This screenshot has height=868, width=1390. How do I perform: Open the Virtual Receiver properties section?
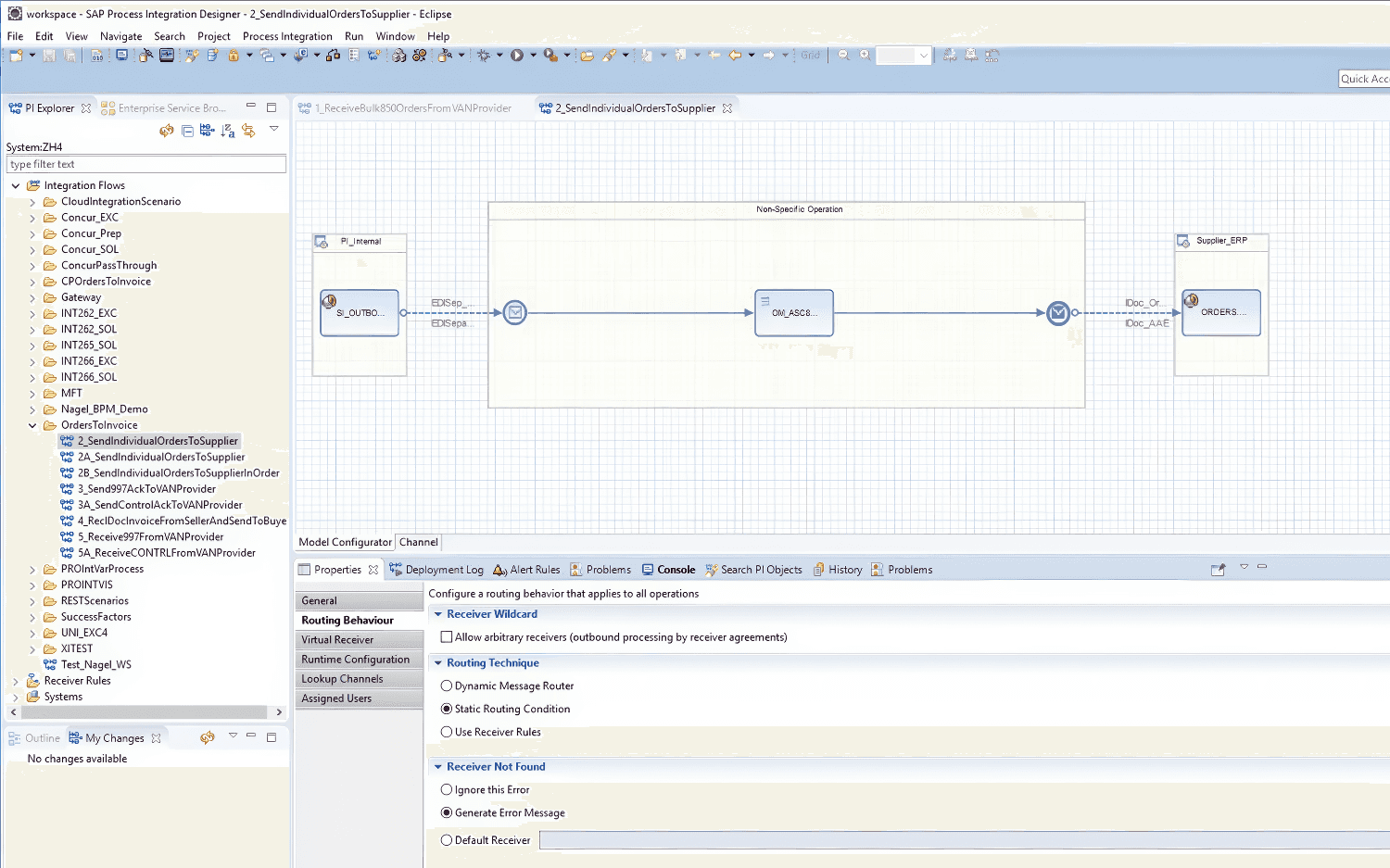click(x=360, y=639)
